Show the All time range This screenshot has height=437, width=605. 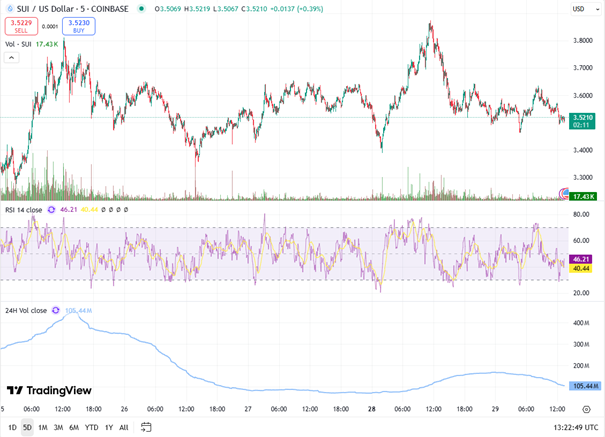[123, 427]
